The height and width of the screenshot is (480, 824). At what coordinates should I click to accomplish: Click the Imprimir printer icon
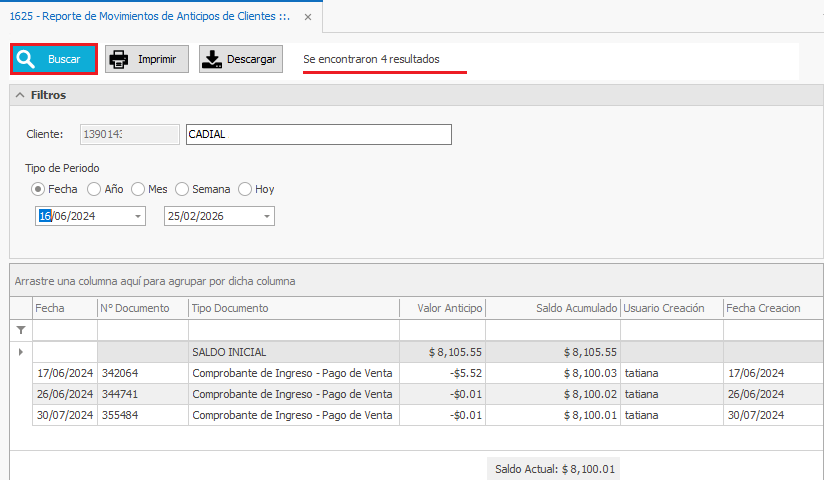(119, 60)
